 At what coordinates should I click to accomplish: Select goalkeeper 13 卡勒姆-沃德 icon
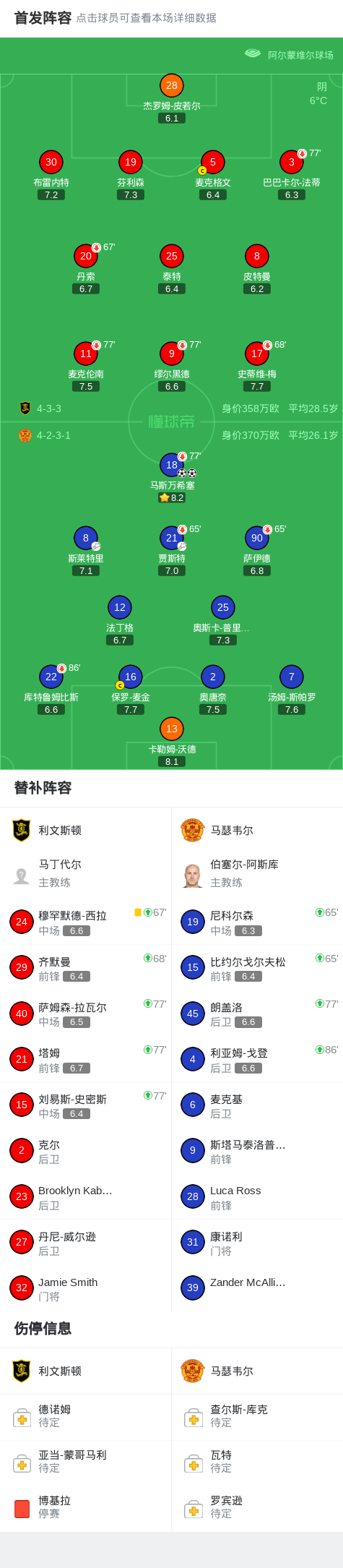[172, 729]
